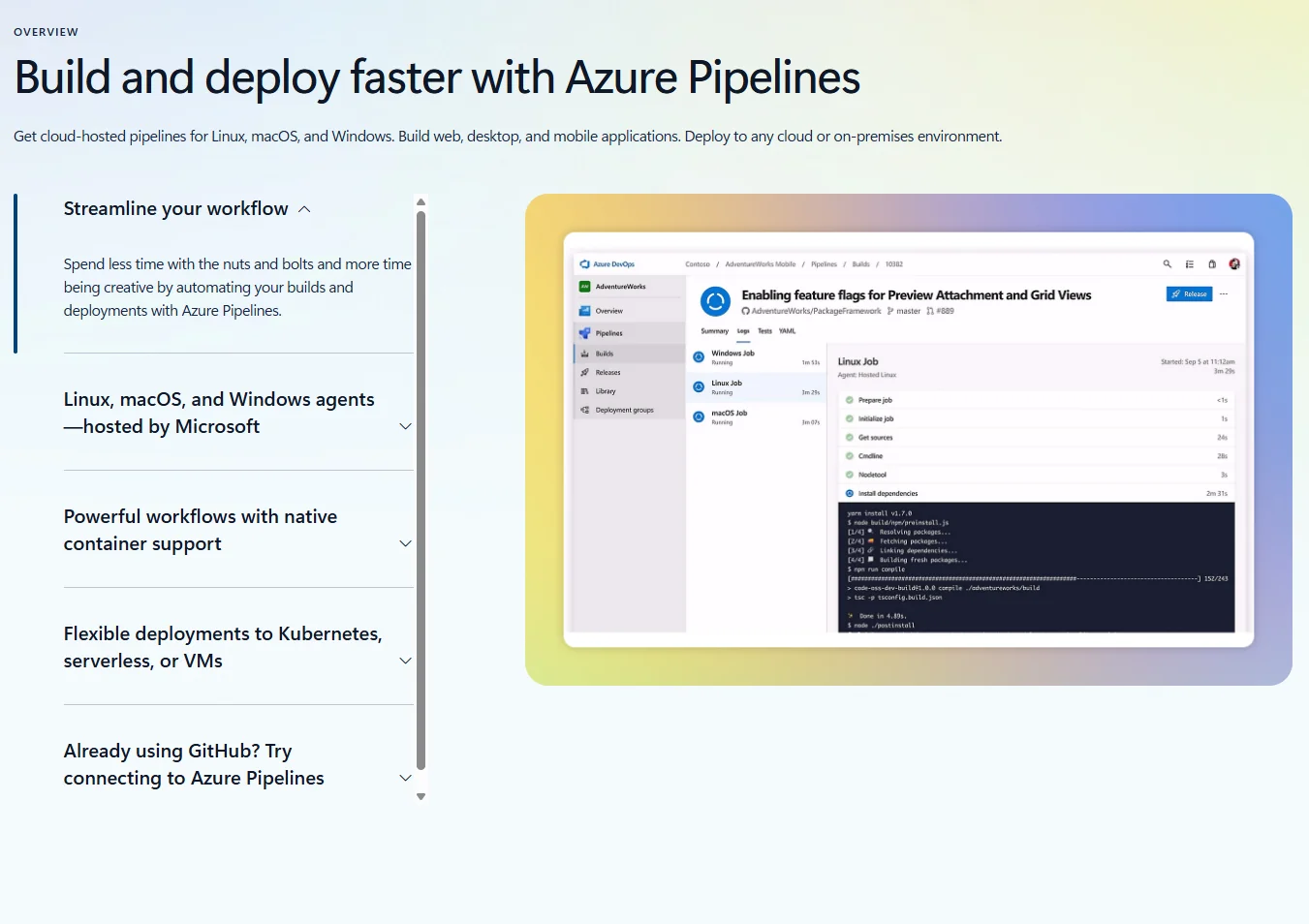Viewport: 1309px width, 924px height.
Task: Click the GitHub icon beside AdventureWorks/PackageFramework
Action: [746, 312]
